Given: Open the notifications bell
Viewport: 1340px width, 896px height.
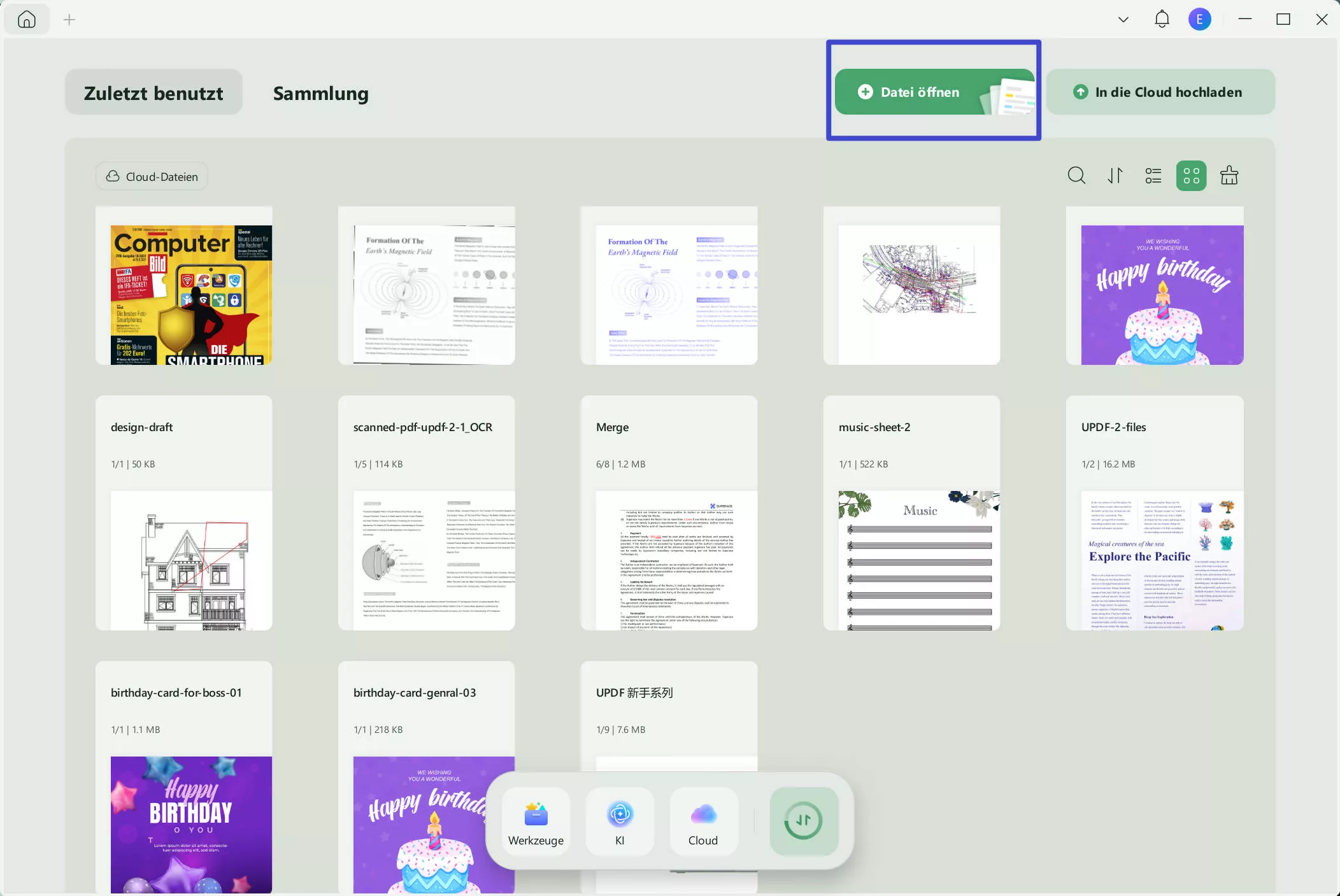Looking at the screenshot, I should click(x=1162, y=19).
